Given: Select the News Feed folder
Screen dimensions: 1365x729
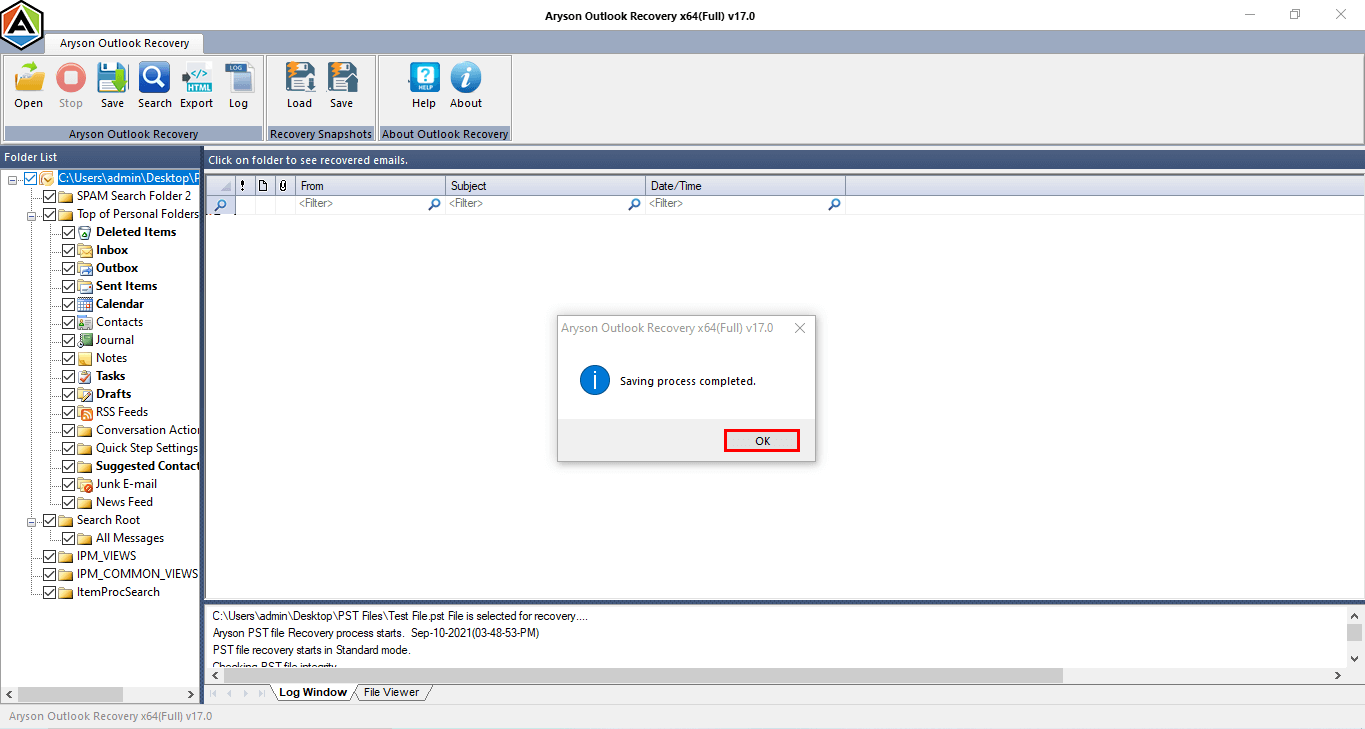Looking at the screenshot, I should point(124,502).
